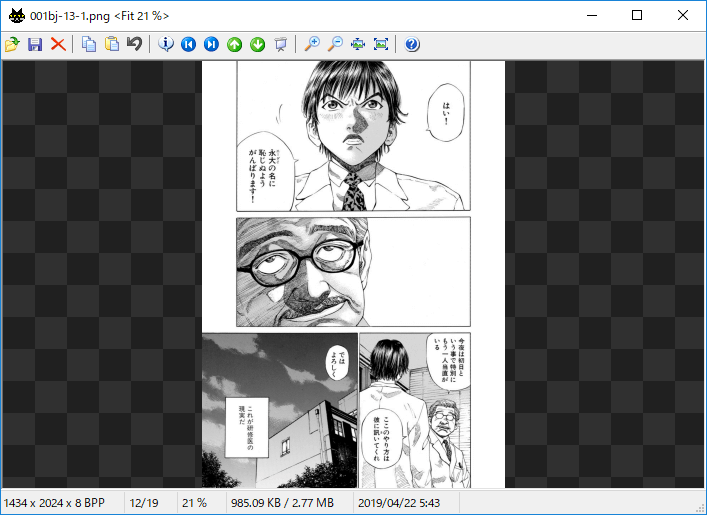Image resolution: width=707 pixels, height=515 pixels.
Task: Click the date 2019/04/22 5:43 in status bar
Action: pos(399,503)
